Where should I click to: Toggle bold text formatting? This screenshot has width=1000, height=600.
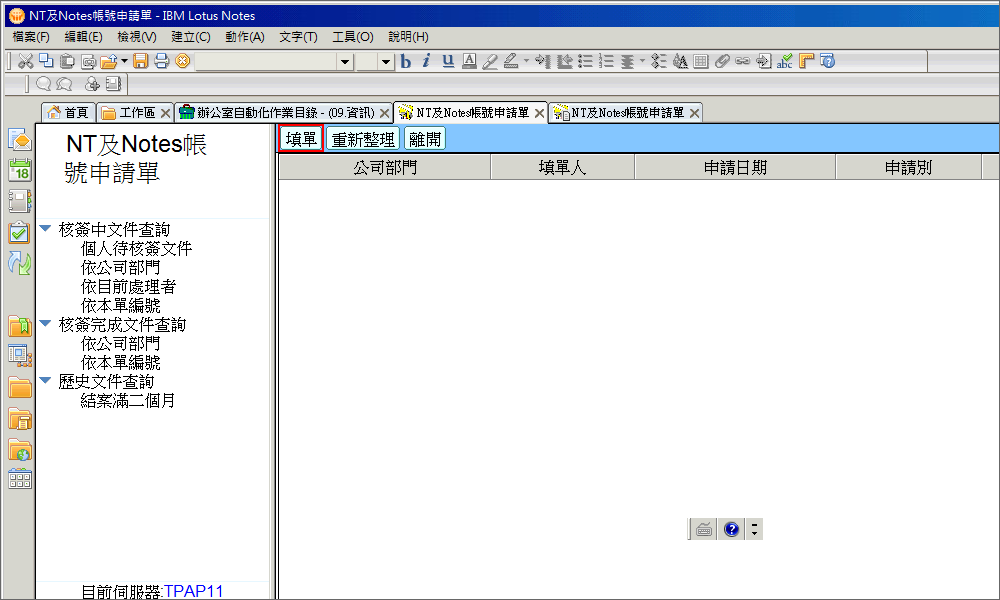[x=406, y=61]
